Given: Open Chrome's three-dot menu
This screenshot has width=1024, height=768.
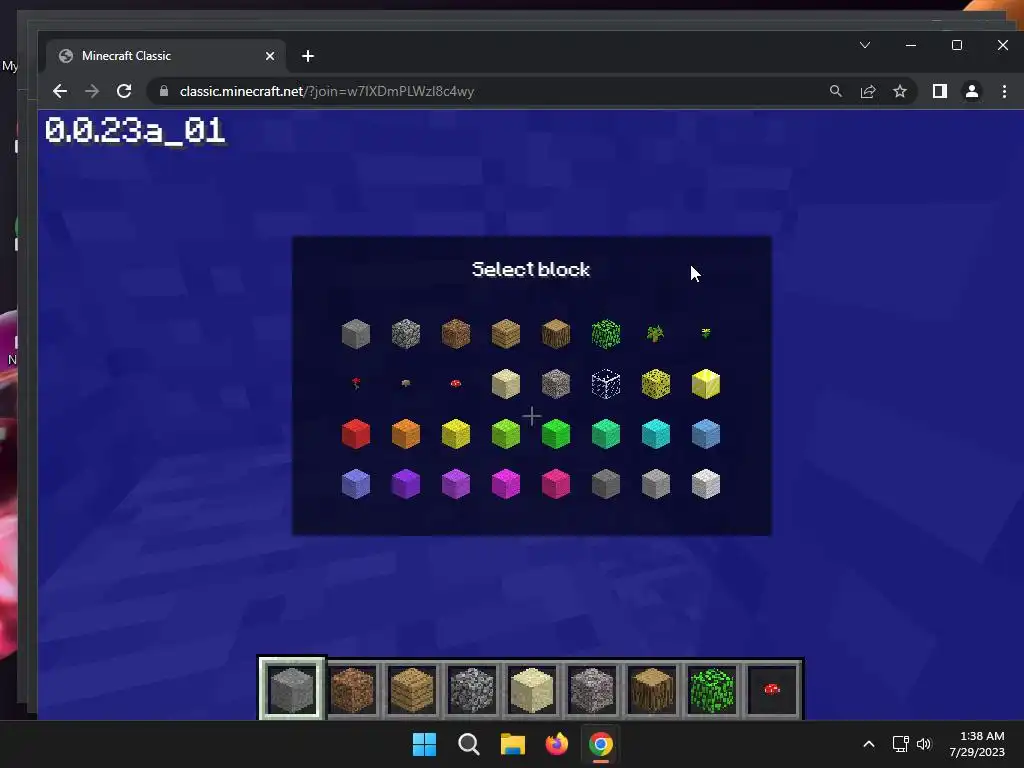Looking at the screenshot, I should (x=1004, y=91).
